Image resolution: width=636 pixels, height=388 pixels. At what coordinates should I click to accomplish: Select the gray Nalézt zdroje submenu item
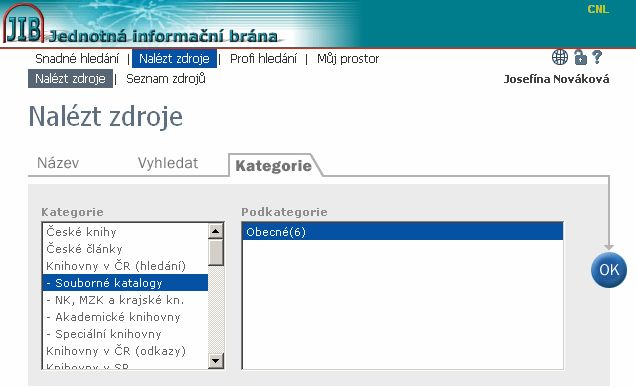70,79
